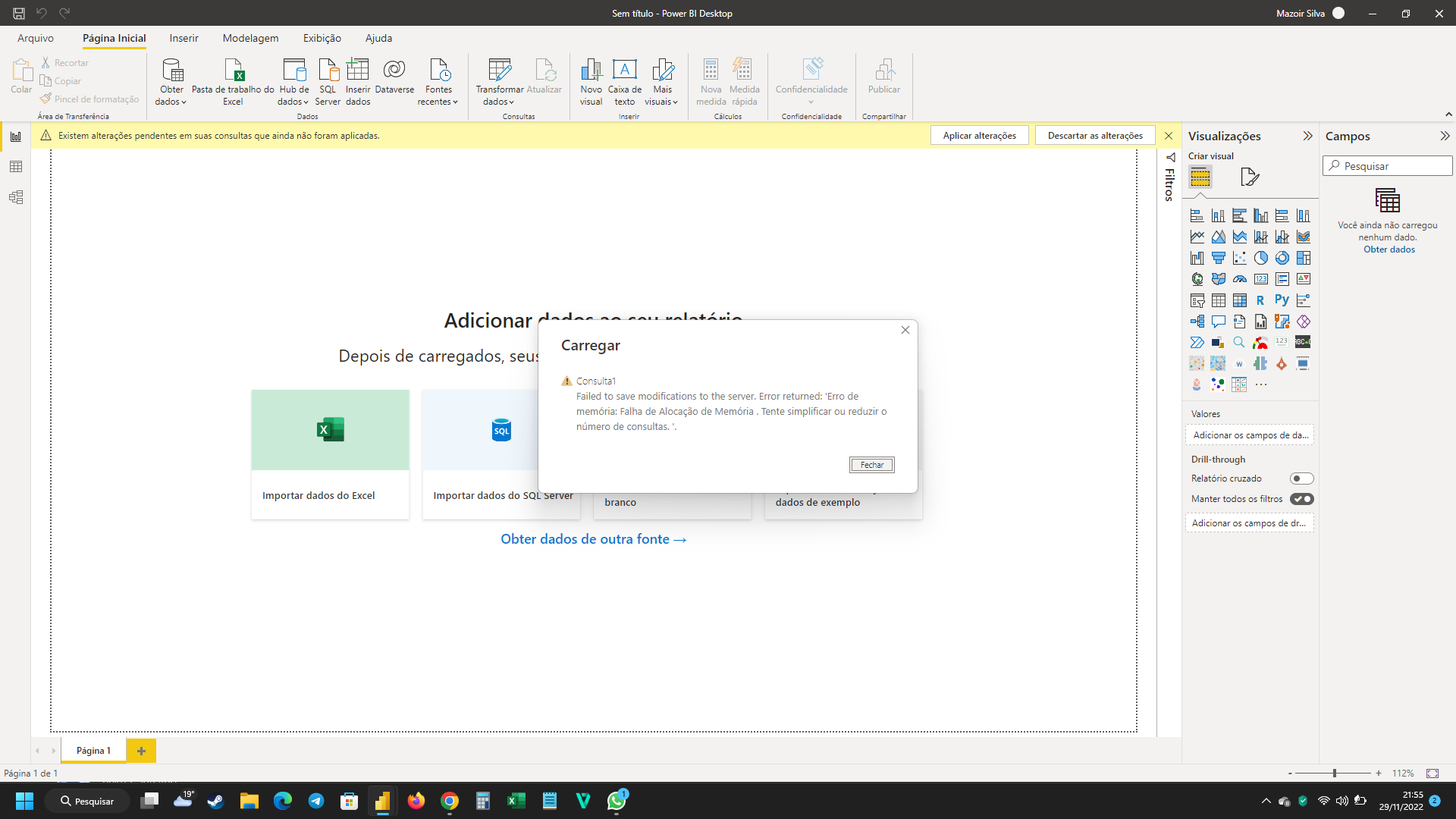Screen dimensions: 1456x819
Task: Select the Página 1 page tab
Action: 93,751
